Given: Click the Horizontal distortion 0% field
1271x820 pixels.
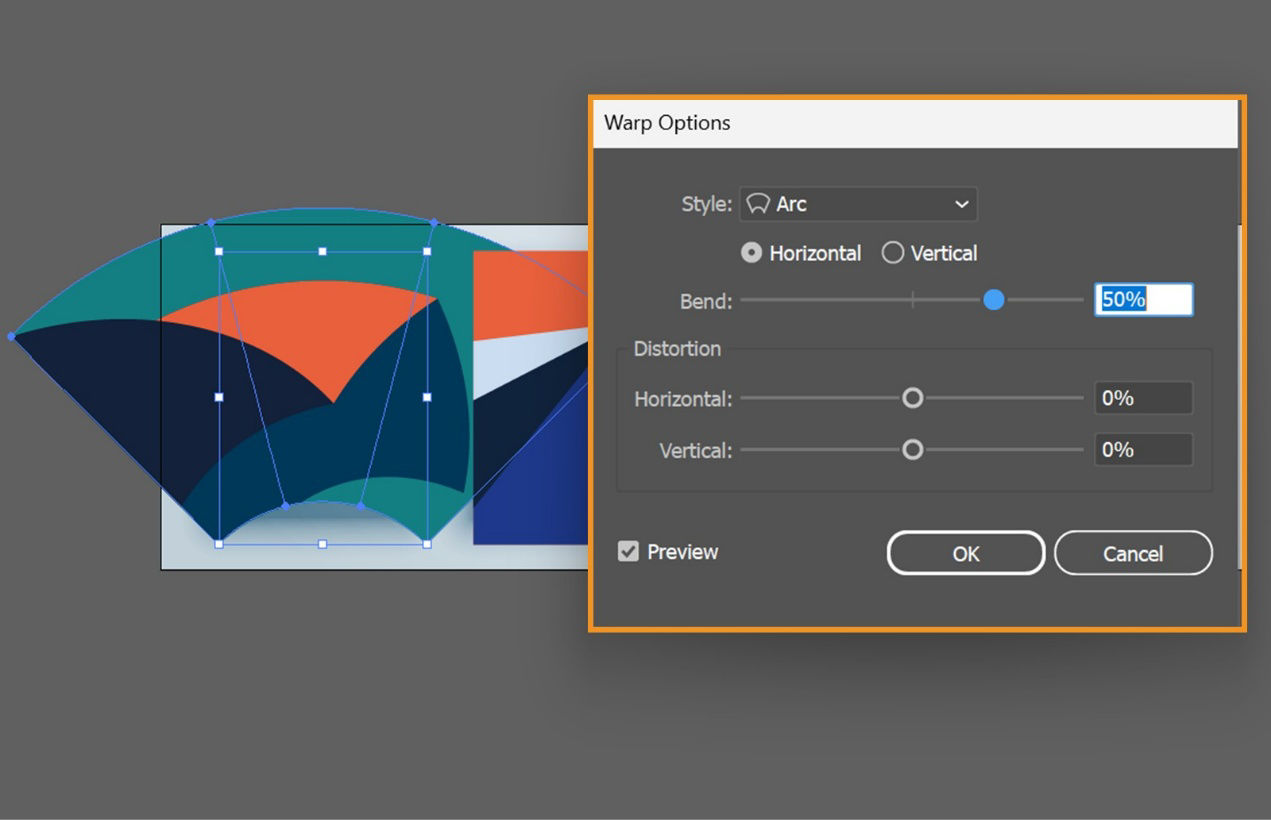Looking at the screenshot, I should click(1143, 398).
